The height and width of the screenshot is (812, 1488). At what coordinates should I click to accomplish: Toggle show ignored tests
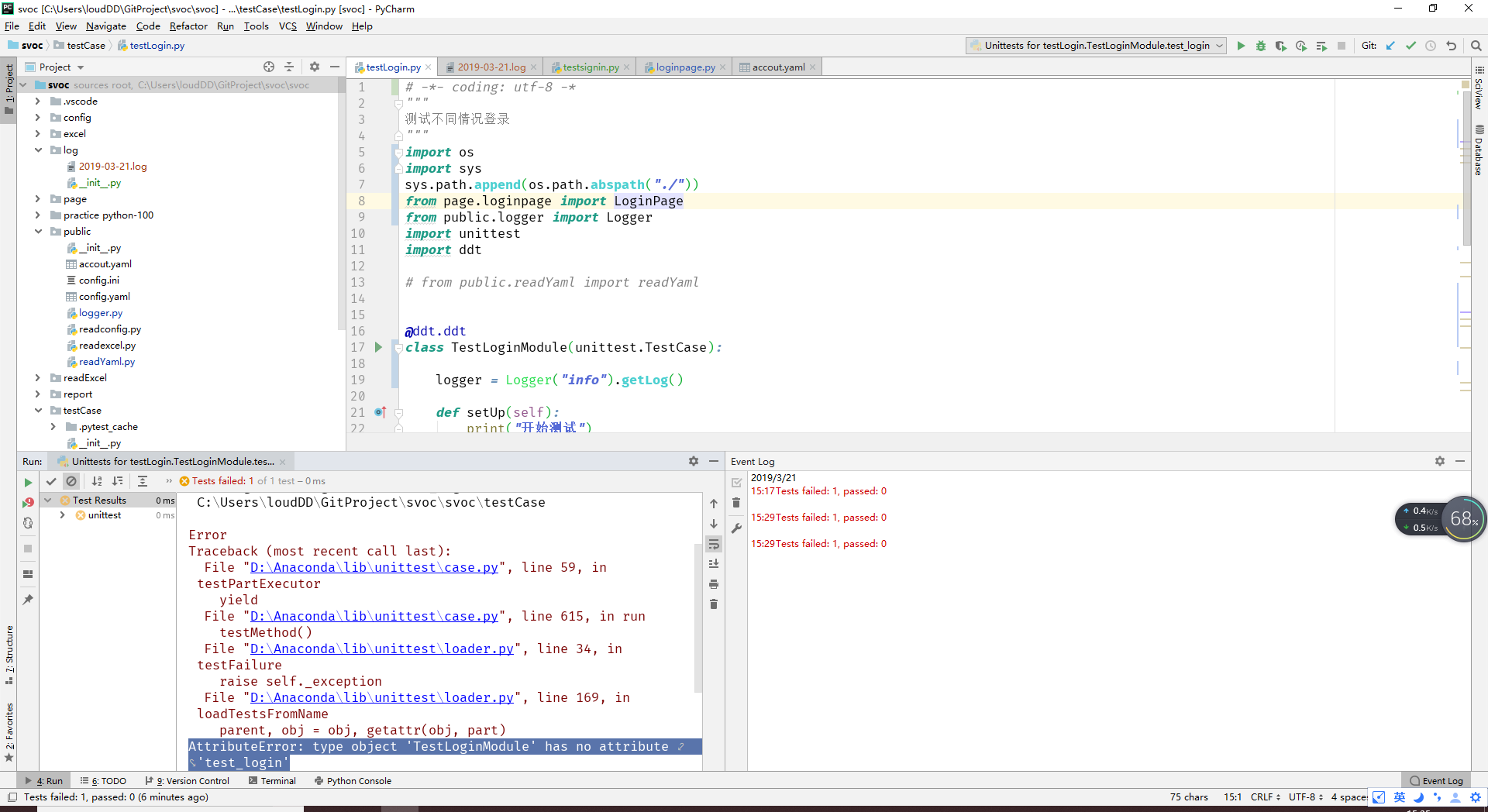pos(71,481)
